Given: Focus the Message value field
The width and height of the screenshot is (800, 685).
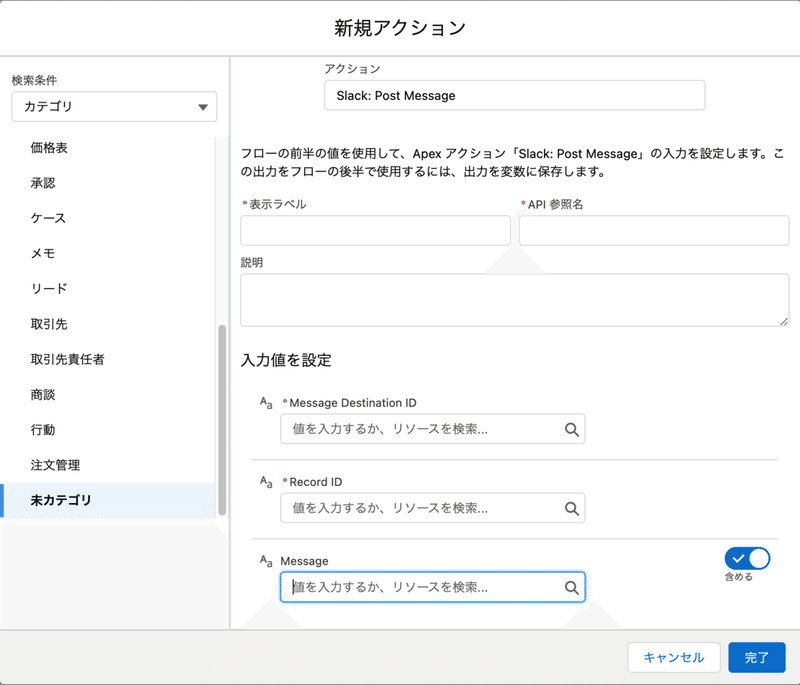Looking at the screenshot, I should coord(433,588).
